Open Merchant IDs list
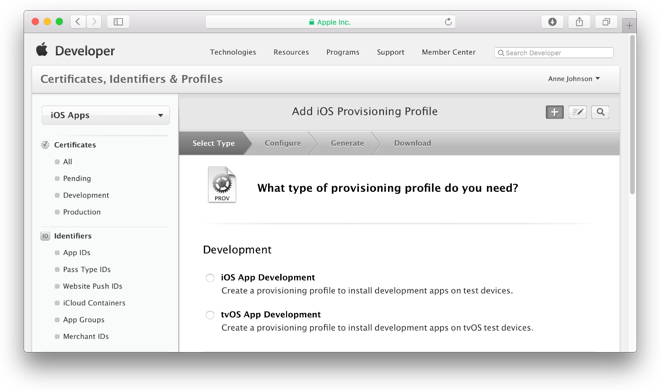The width and height of the screenshot is (661, 391). [86, 336]
